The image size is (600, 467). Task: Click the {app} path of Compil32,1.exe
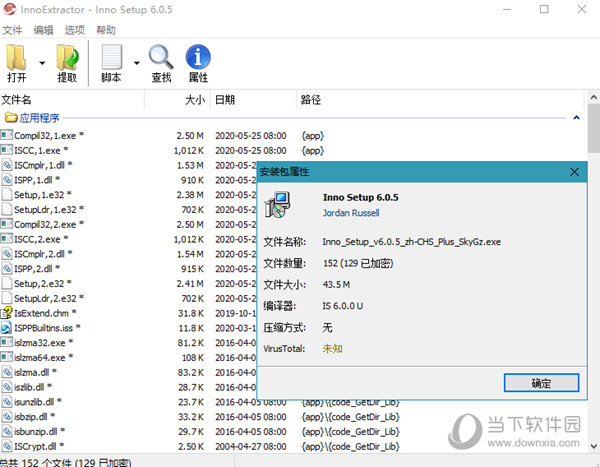coord(313,136)
